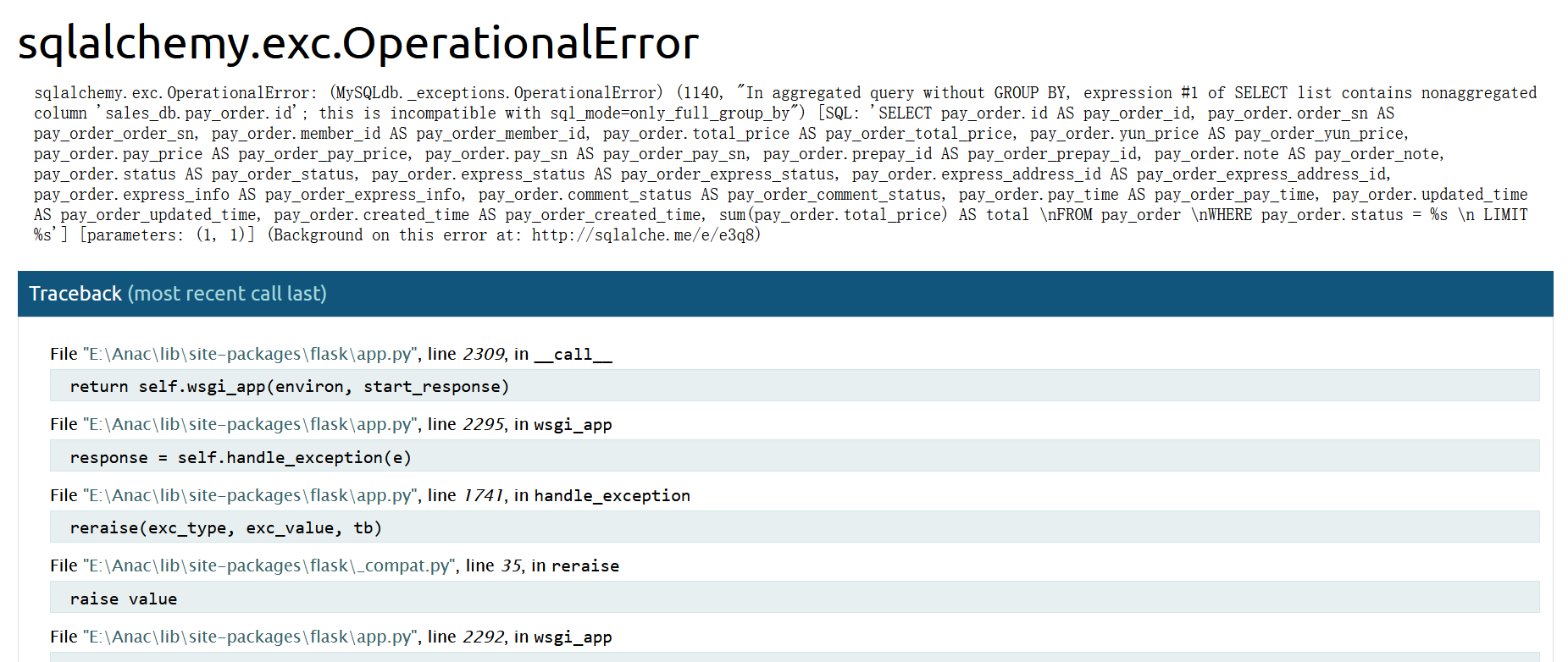Screen dimensions: 1568x662
Task: Click the frame header 'line 2309, in __call__'
Action: click(331, 354)
